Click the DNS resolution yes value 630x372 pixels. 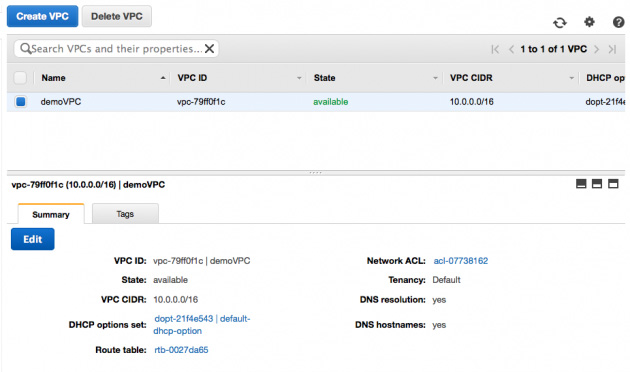tap(439, 300)
